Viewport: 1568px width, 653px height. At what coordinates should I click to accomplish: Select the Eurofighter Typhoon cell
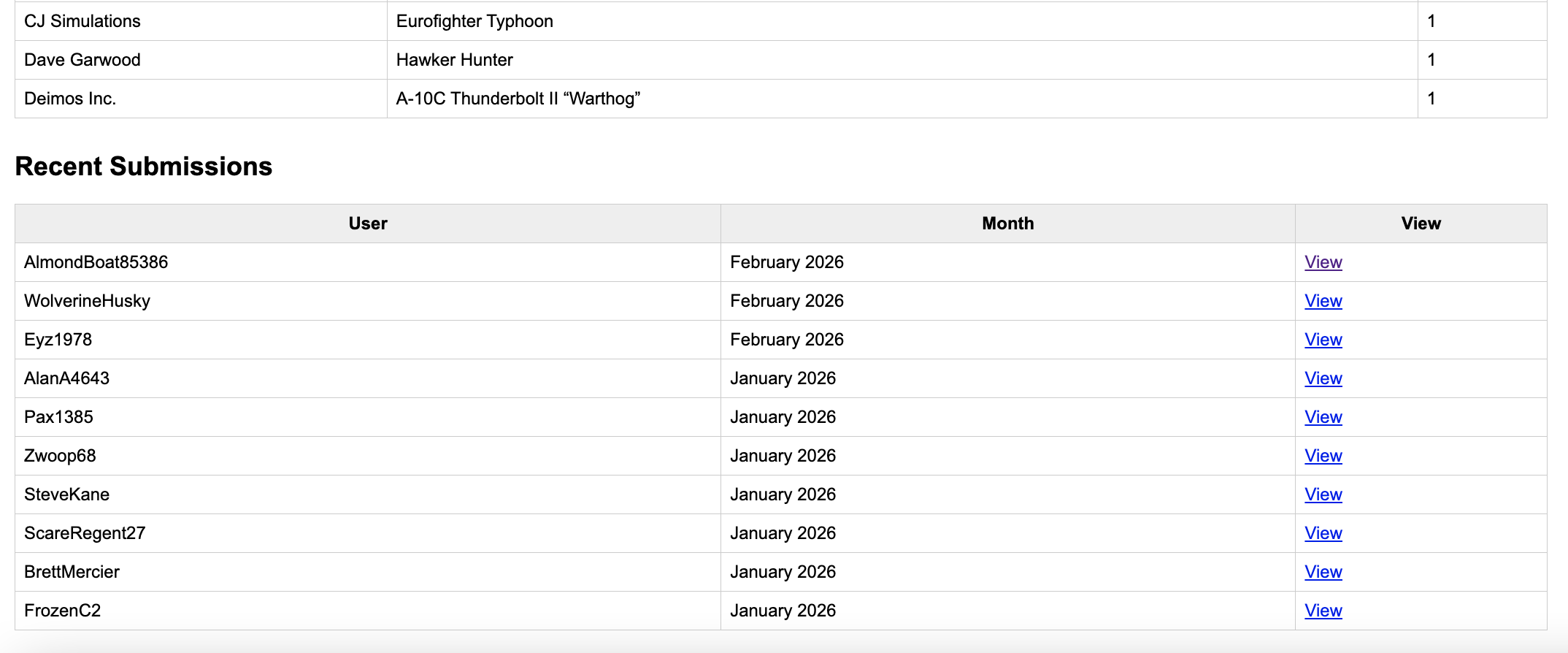[474, 21]
